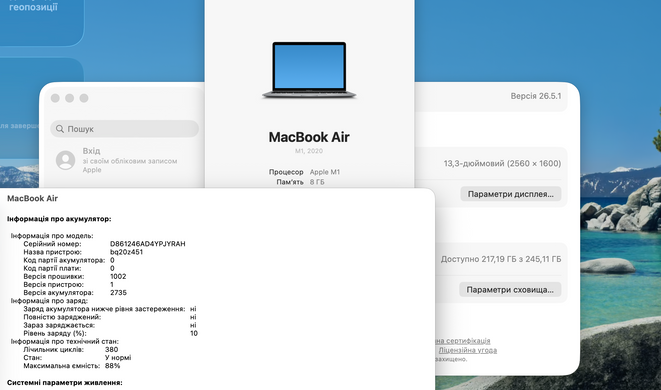Click the Повністю заряджений label row

[62, 317]
